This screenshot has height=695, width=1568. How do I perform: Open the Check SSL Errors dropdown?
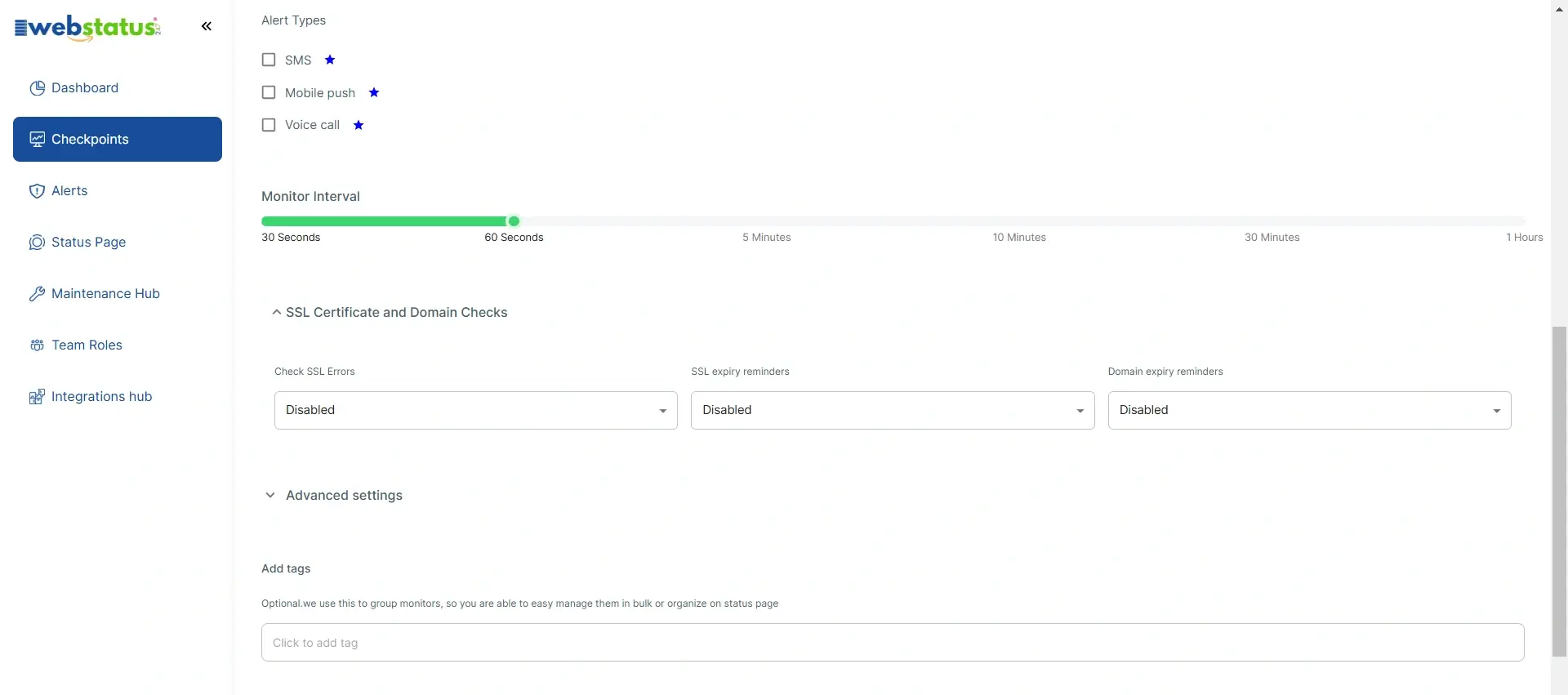[x=476, y=410]
